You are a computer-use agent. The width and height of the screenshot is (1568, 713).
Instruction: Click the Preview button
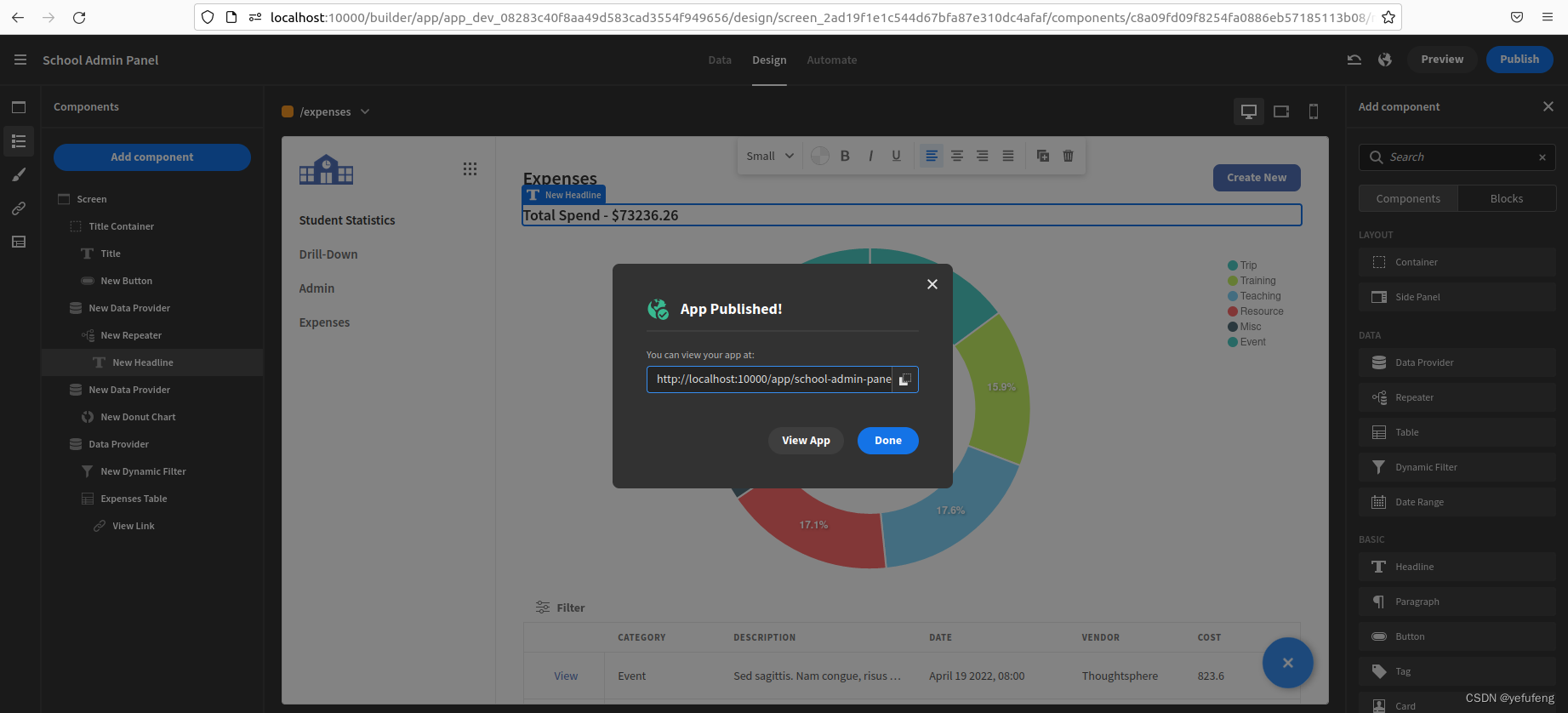pyautogui.click(x=1442, y=60)
